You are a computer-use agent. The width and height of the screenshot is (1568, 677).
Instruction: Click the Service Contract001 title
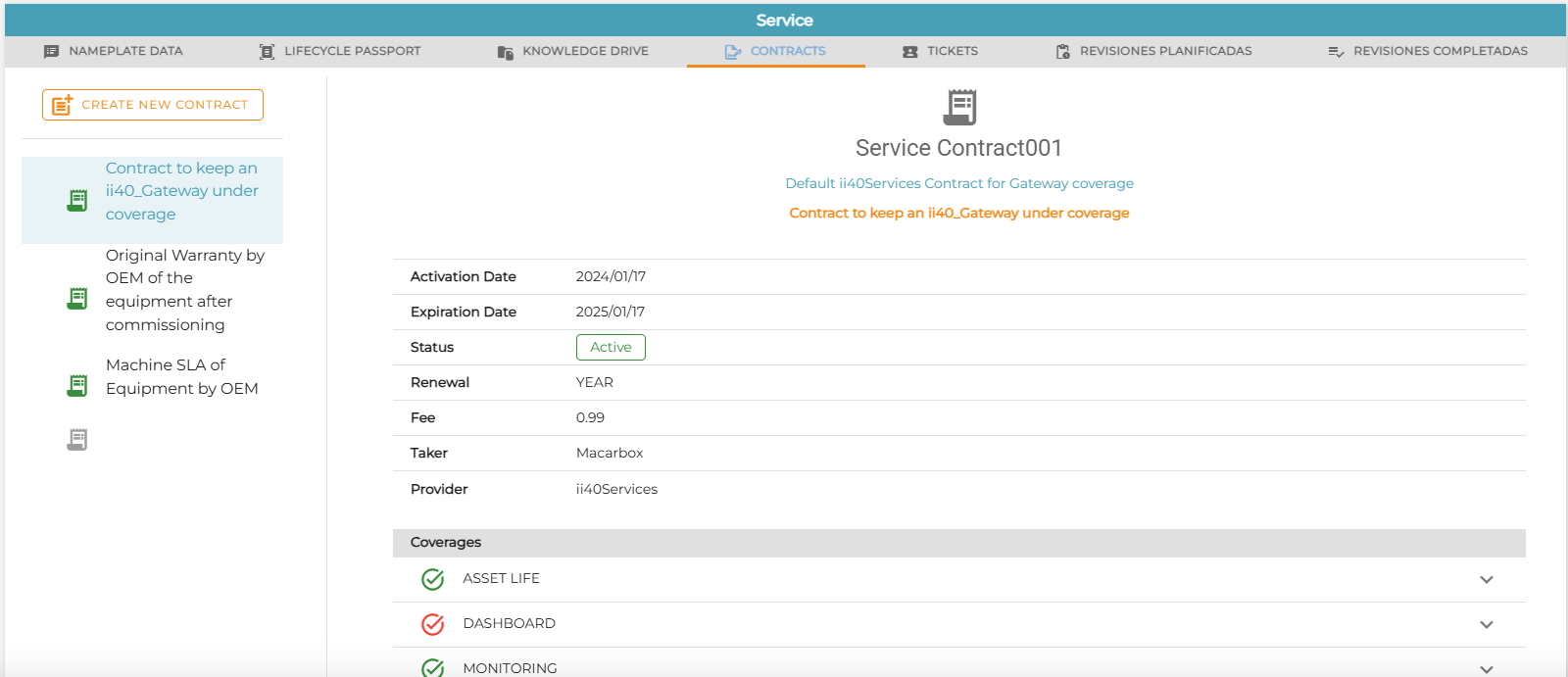click(958, 148)
